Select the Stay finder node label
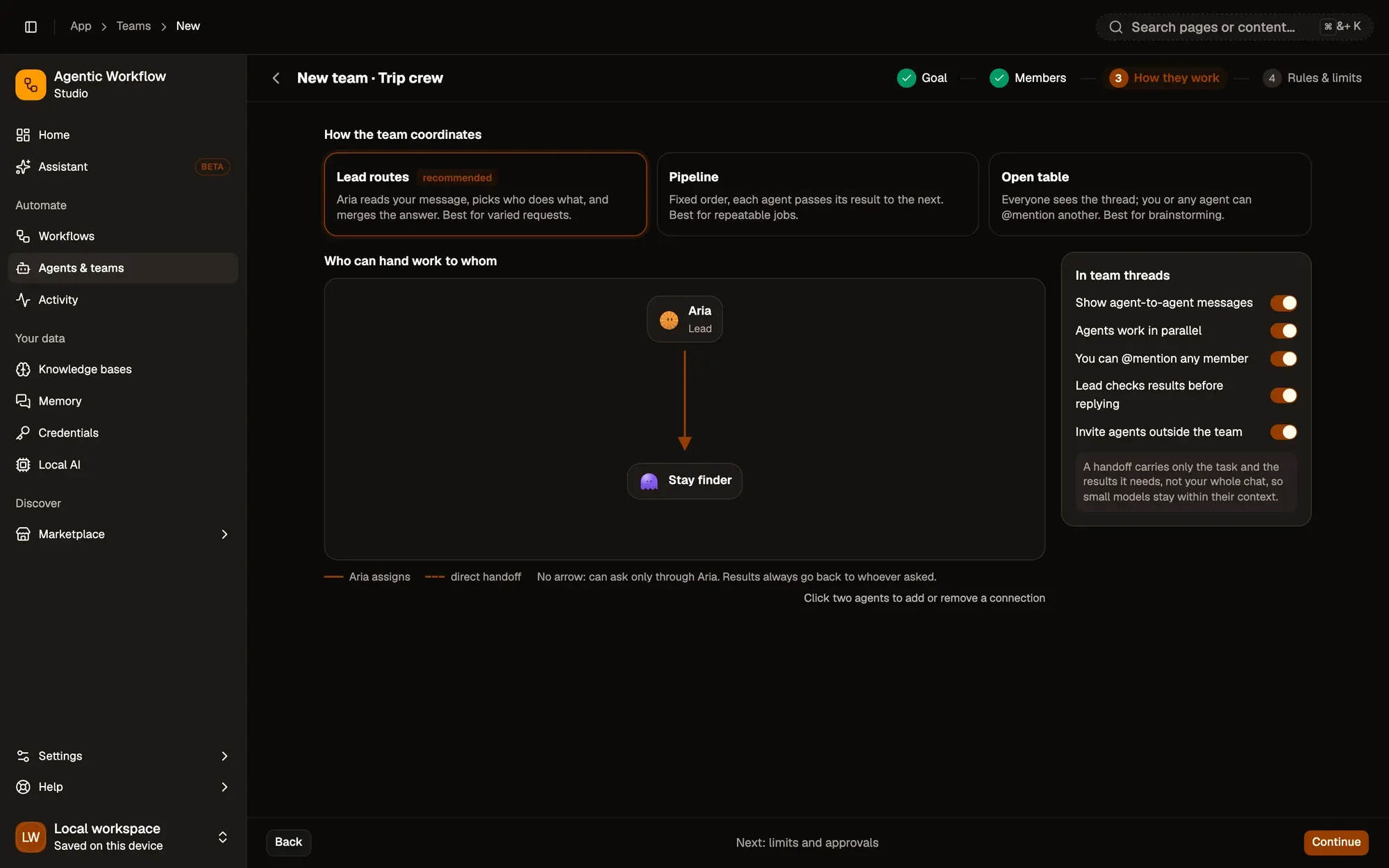The width and height of the screenshot is (1389, 868). [699, 481]
